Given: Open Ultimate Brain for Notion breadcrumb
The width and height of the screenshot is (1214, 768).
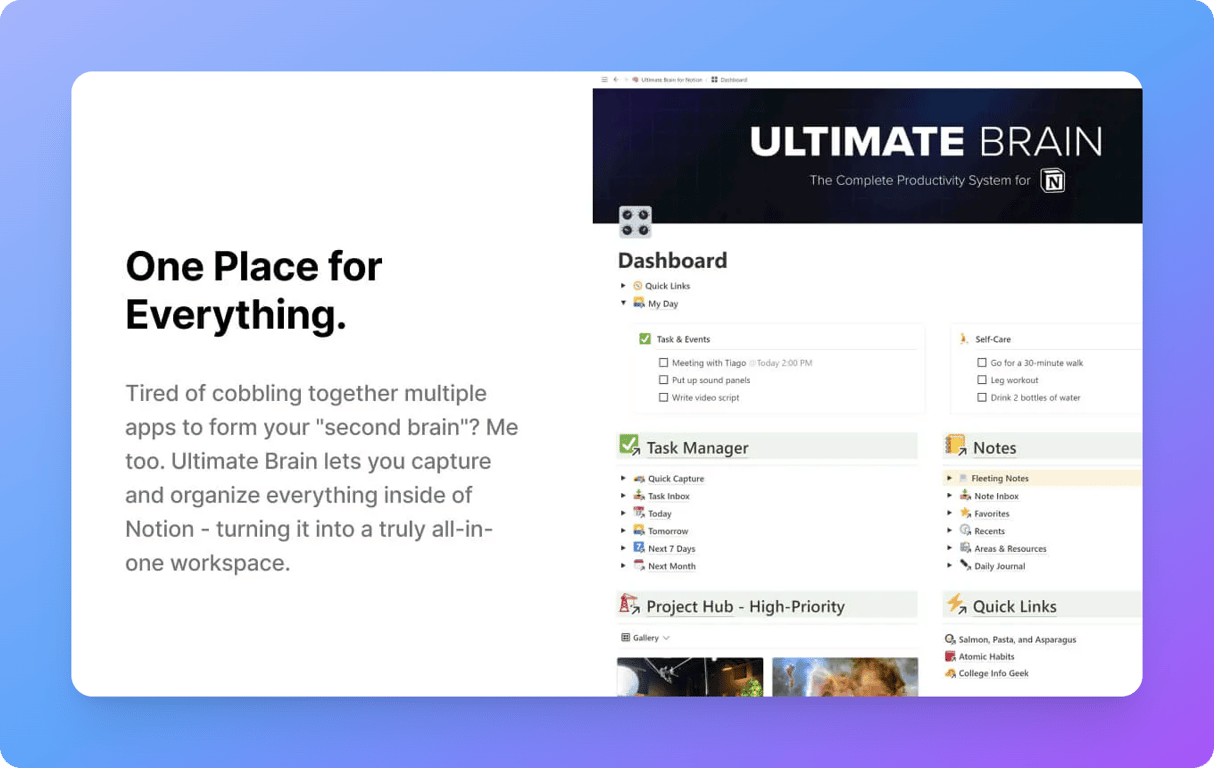Looking at the screenshot, I should [x=667, y=80].
